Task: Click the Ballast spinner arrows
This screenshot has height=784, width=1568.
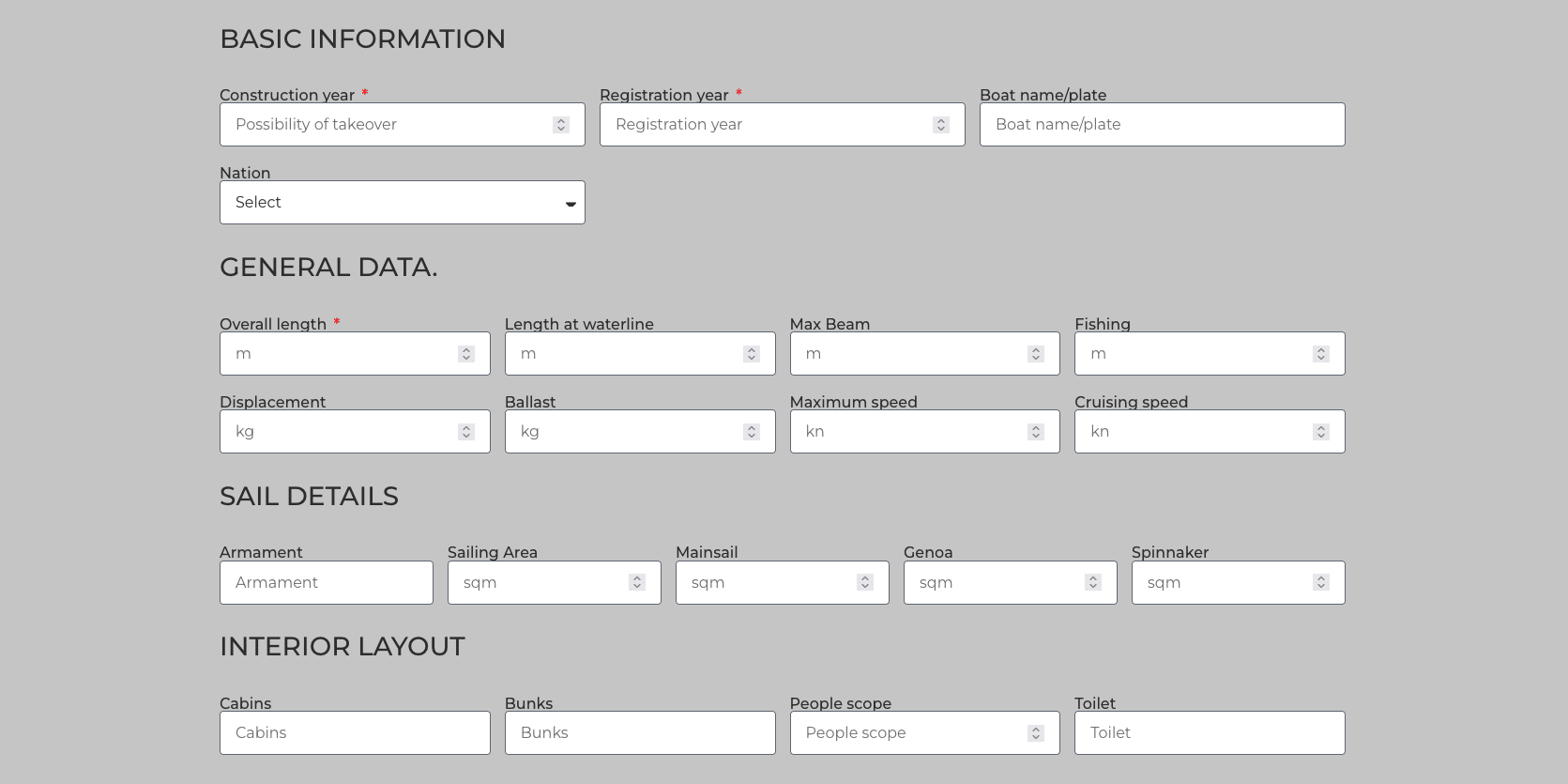Action: coord(752,432)
